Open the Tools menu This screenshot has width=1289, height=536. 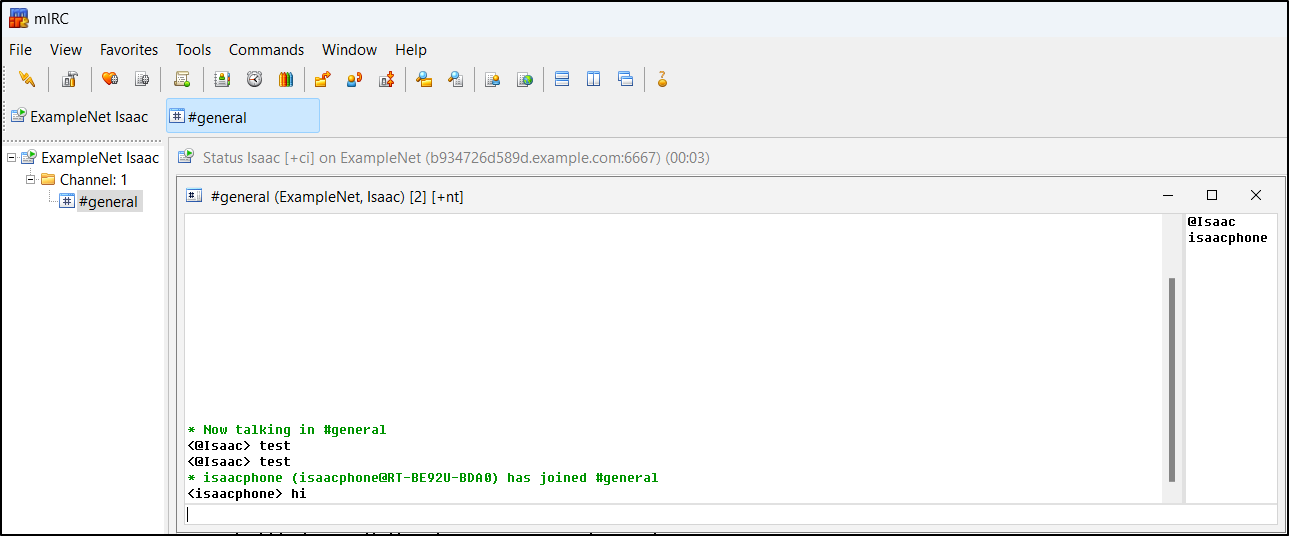[193, 50]
